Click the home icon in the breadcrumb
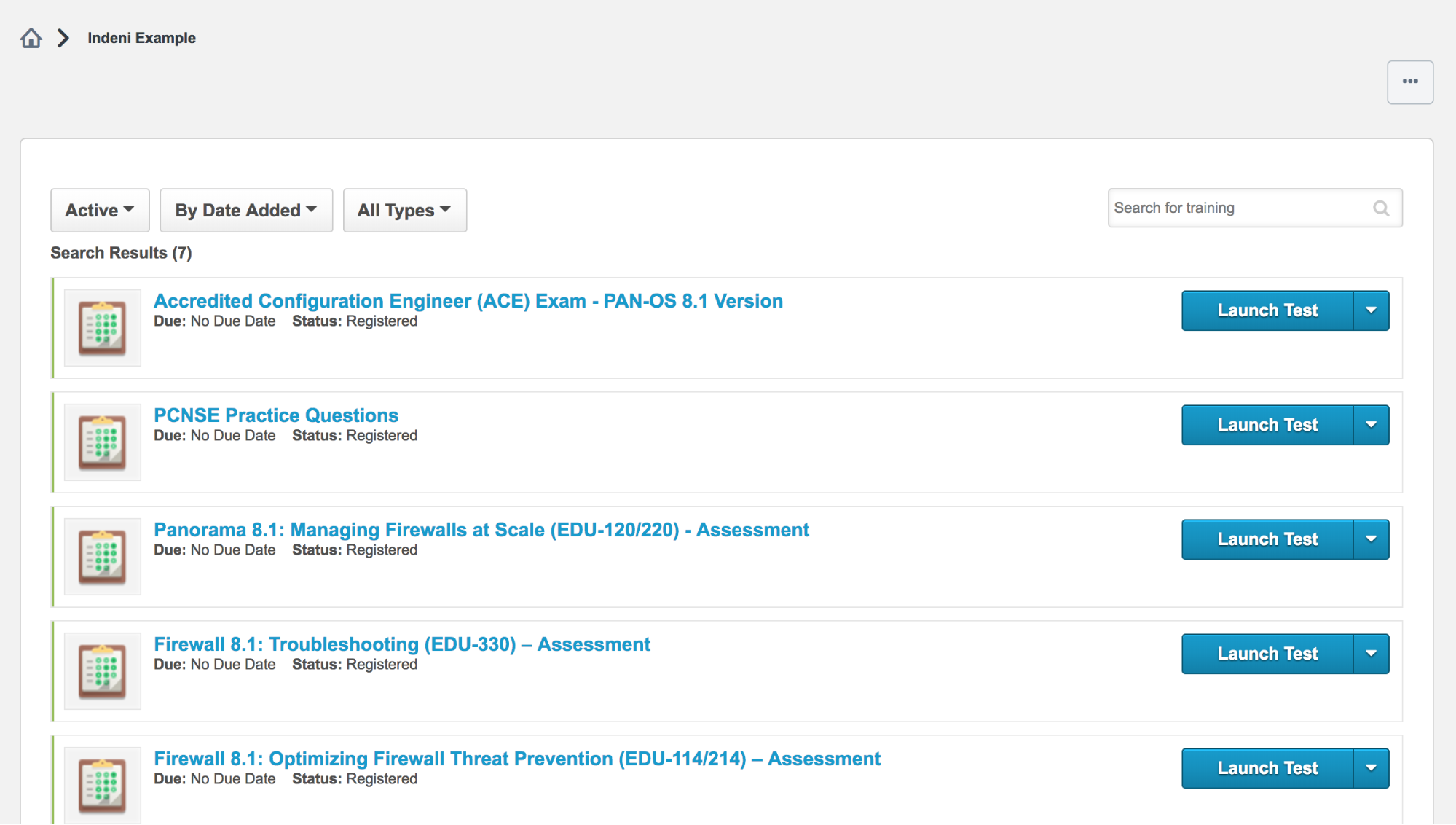The height and width of the screenshot is (825, 1456). (31, 37)
